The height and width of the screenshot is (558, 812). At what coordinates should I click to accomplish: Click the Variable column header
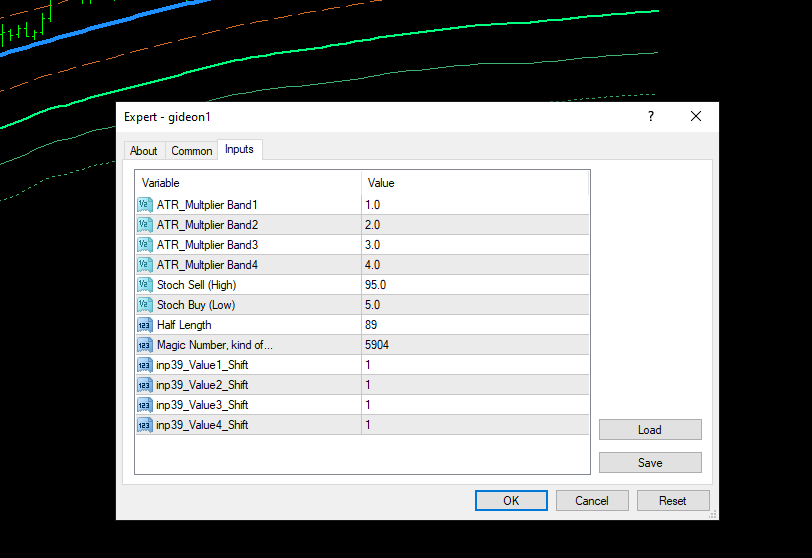point(248,183)
